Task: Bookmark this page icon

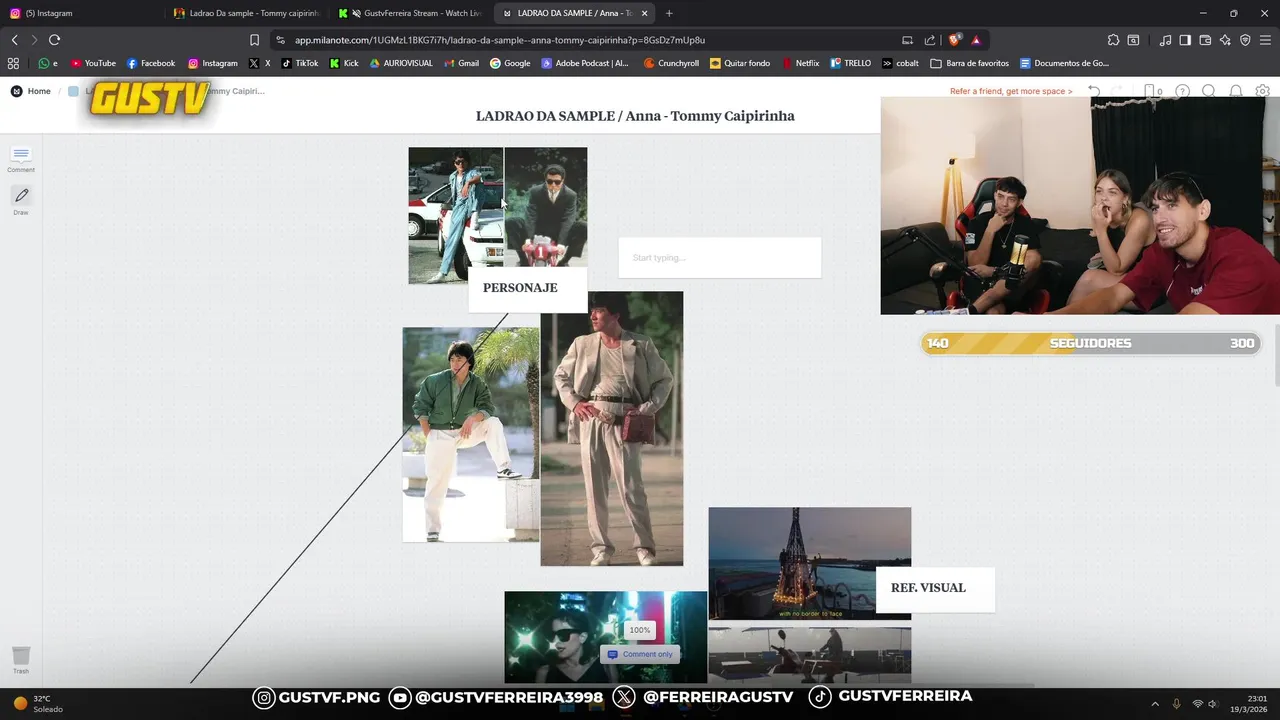Action: 254,40
